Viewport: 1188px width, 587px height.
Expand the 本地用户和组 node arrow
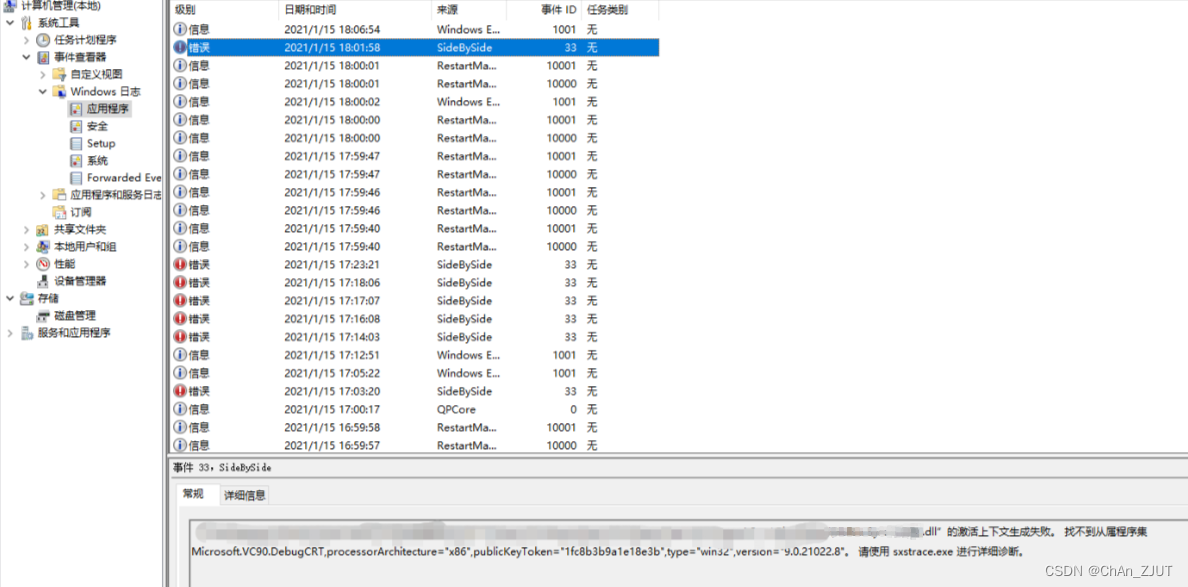(x=27, y=247)
